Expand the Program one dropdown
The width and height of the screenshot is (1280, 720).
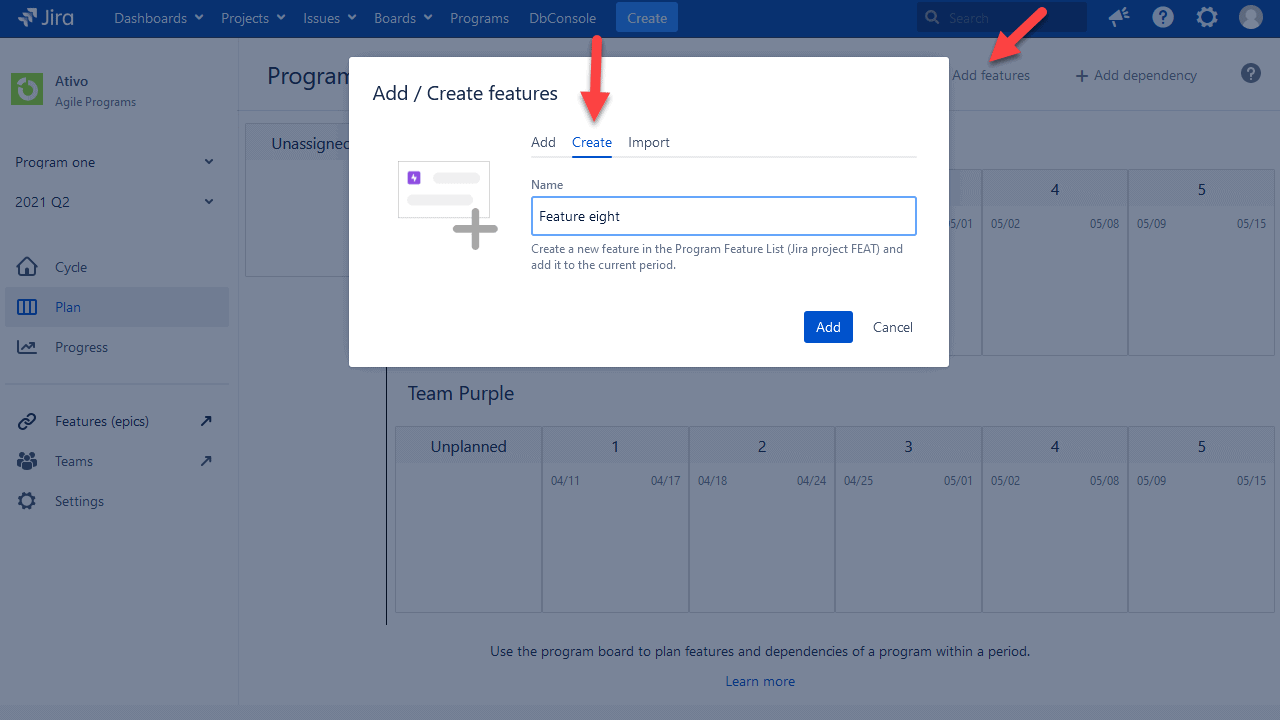click(208, 161)
